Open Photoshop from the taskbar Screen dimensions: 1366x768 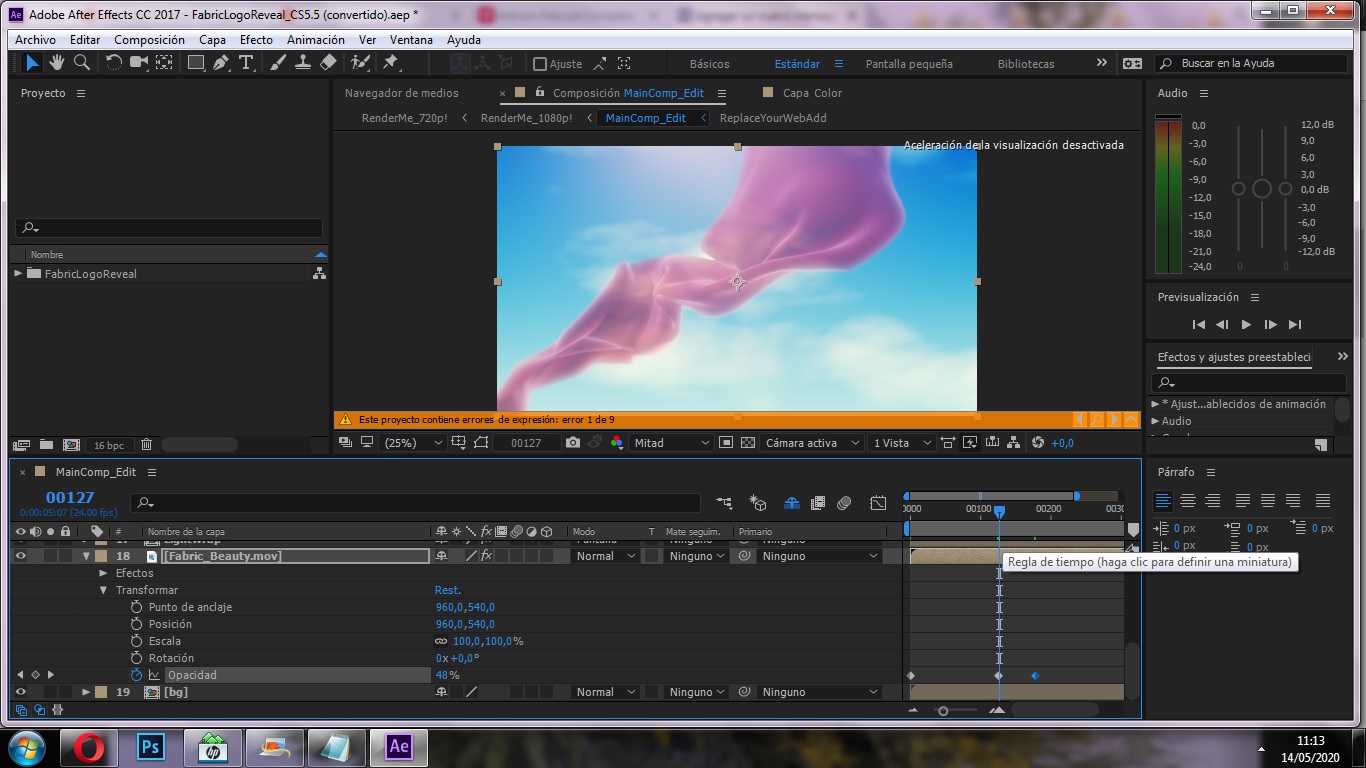point(151,747)
